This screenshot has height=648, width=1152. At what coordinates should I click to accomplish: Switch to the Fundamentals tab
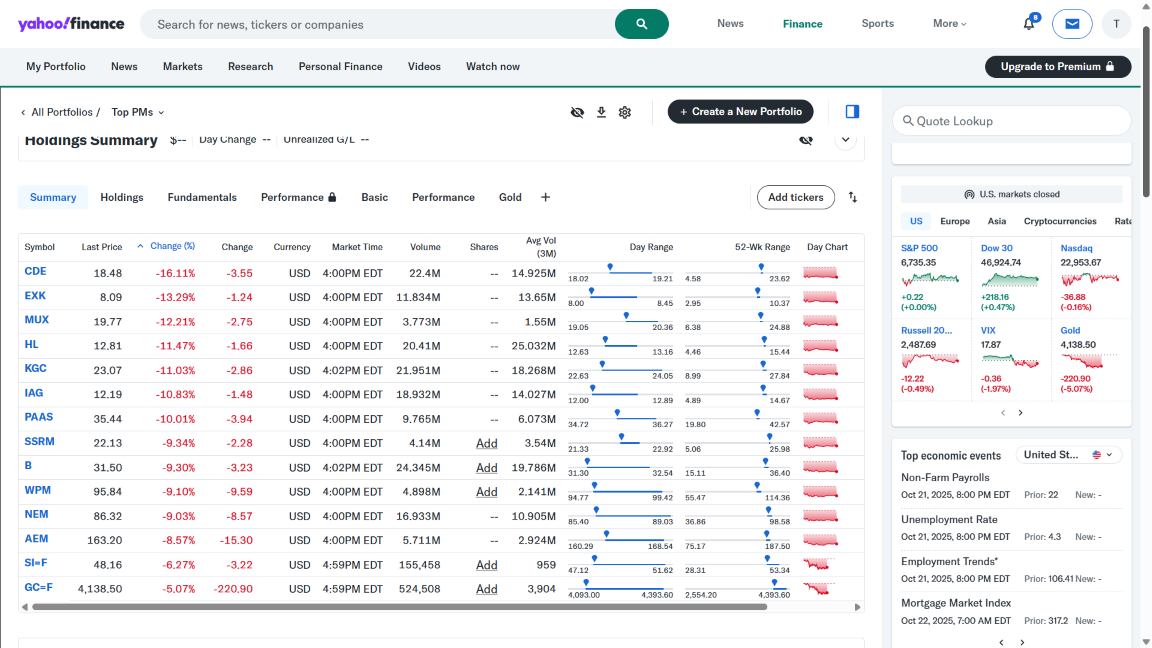point(202,197)
